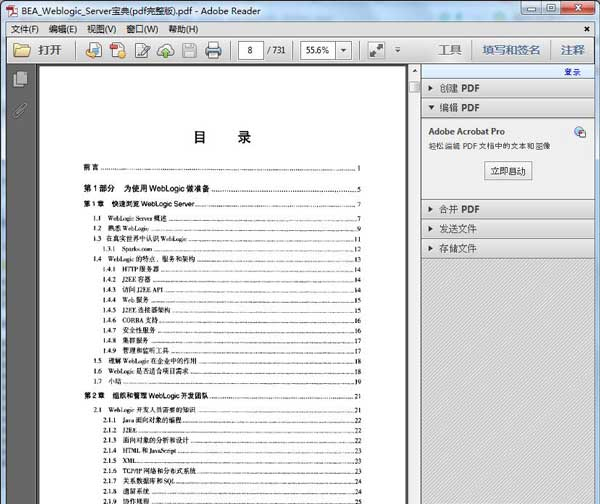Open the 视图(V) menu
This screenshot has height=504, width=600.
click(102, 29)
